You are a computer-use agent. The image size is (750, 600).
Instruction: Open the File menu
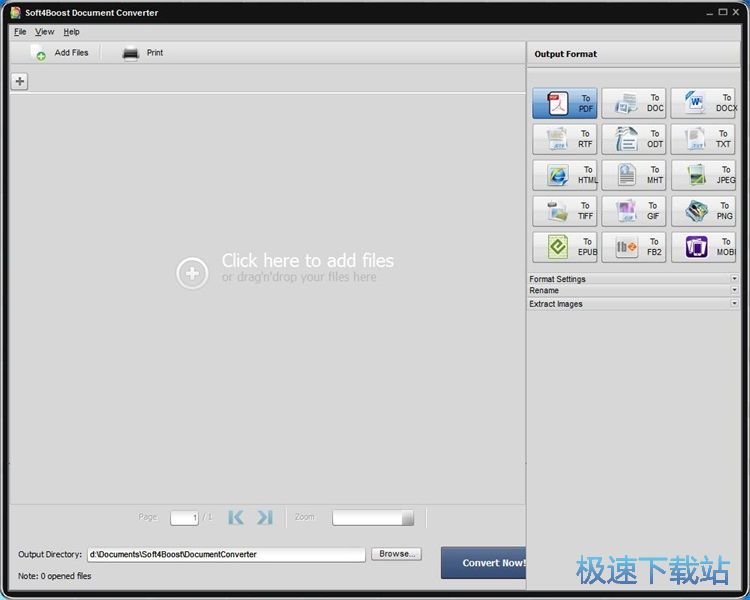point(20,32)
